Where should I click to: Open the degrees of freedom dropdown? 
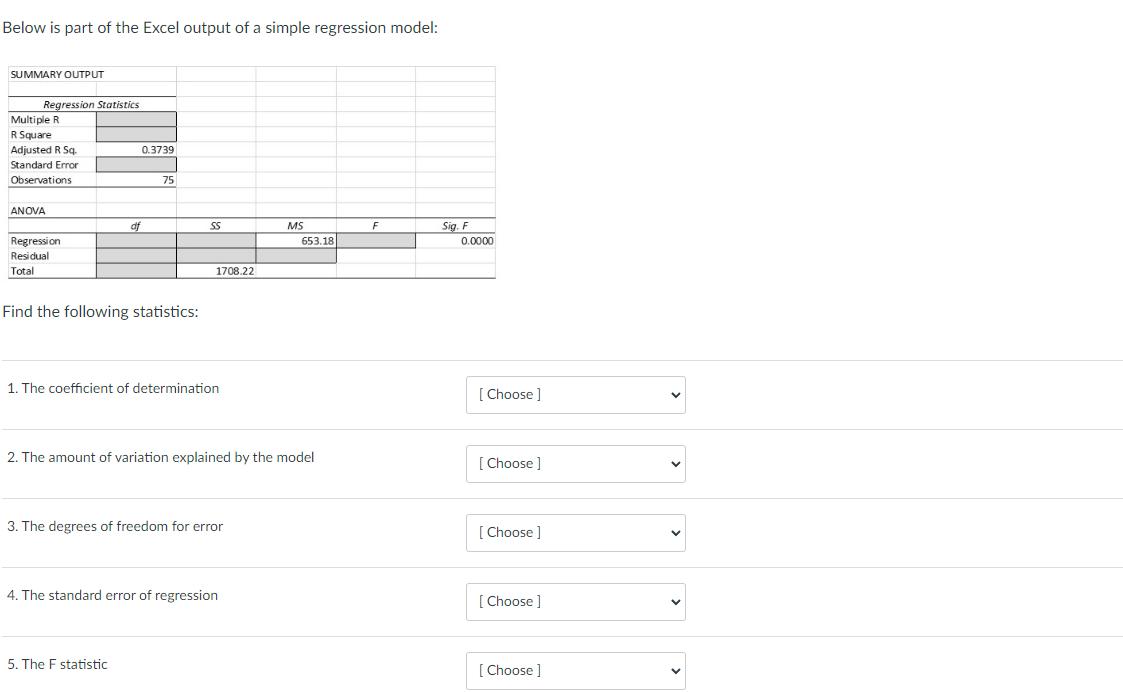[x=575, y=532]
